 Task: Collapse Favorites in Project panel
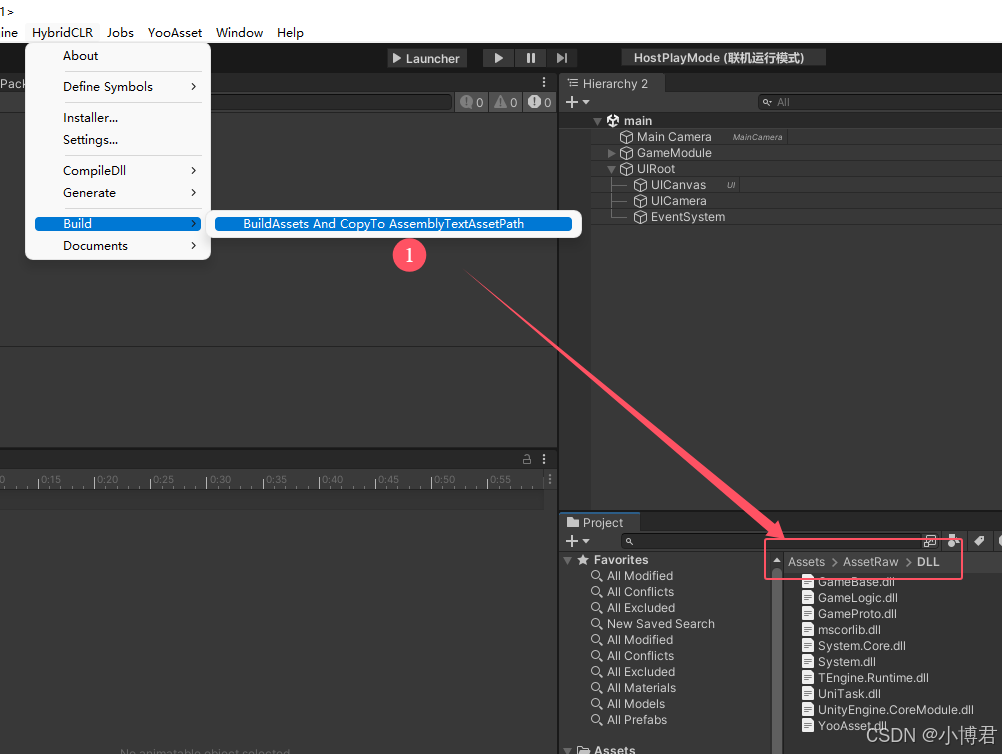tap(567, 560)
